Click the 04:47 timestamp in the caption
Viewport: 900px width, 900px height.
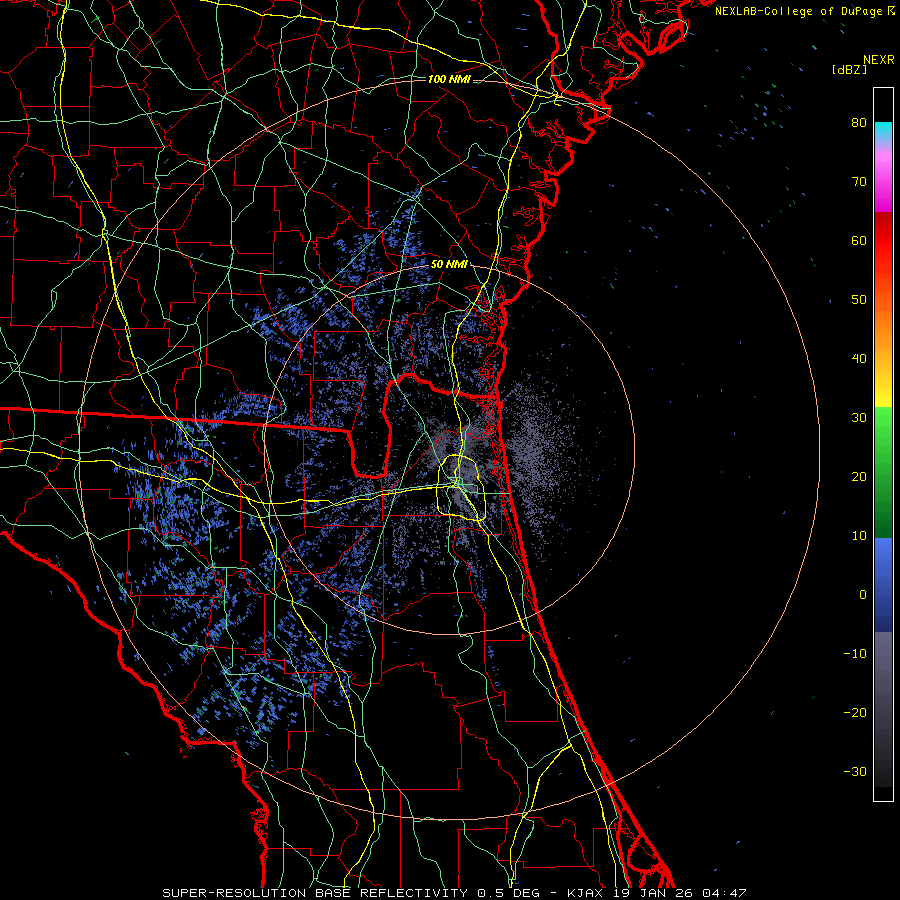[x=724, y=893]
